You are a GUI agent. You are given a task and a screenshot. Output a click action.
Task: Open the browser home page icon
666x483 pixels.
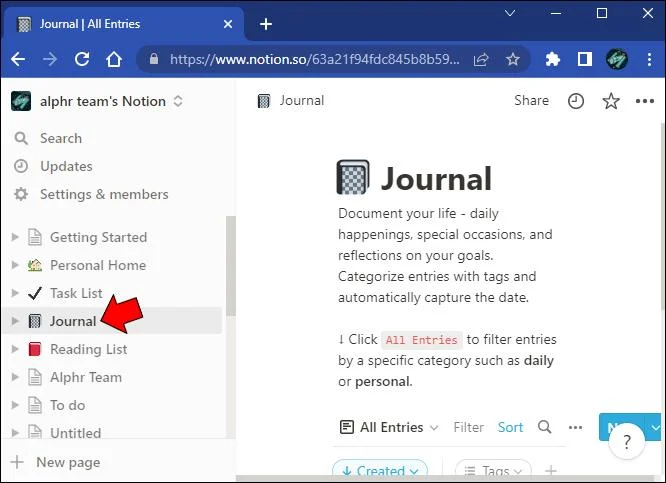[114, 59]
